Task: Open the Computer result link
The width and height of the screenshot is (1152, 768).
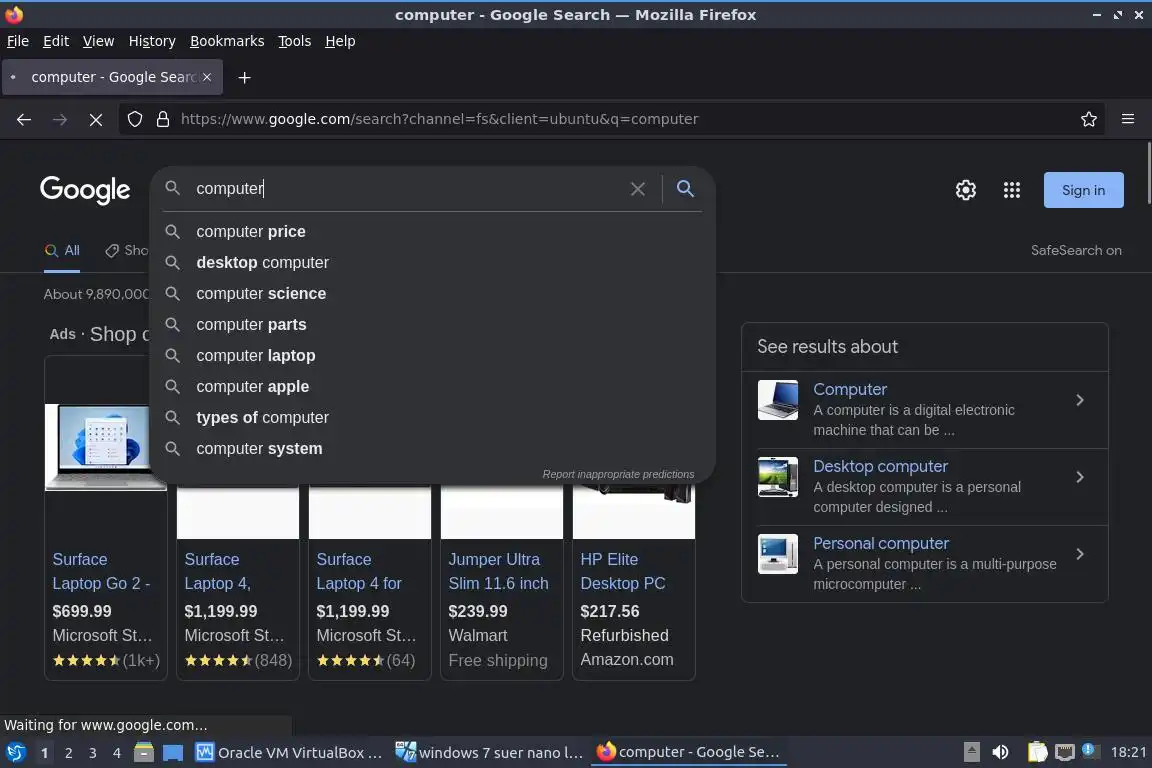Action: pos(850,390)
